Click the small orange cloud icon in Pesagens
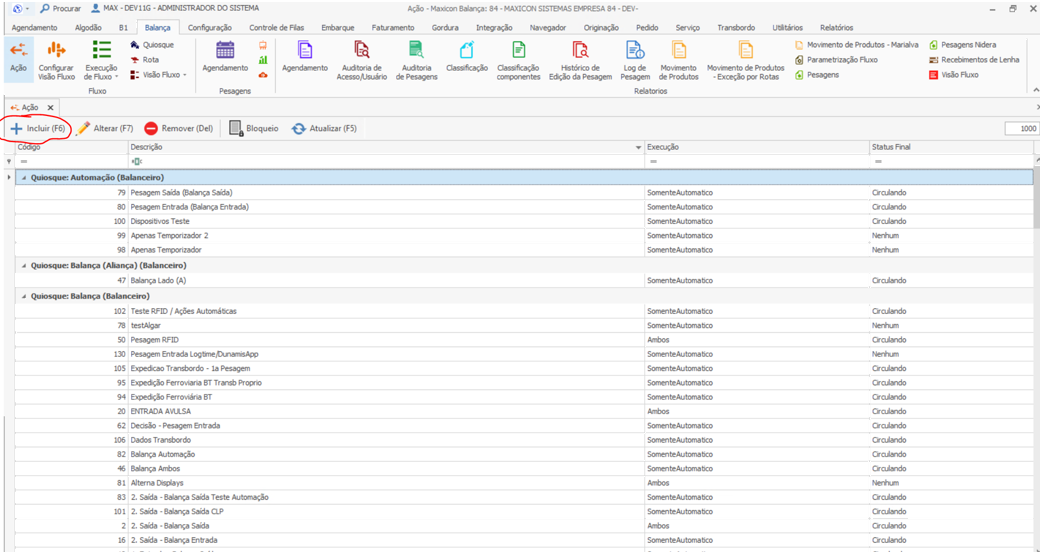The image size is (1043, 558). (263, 74)
